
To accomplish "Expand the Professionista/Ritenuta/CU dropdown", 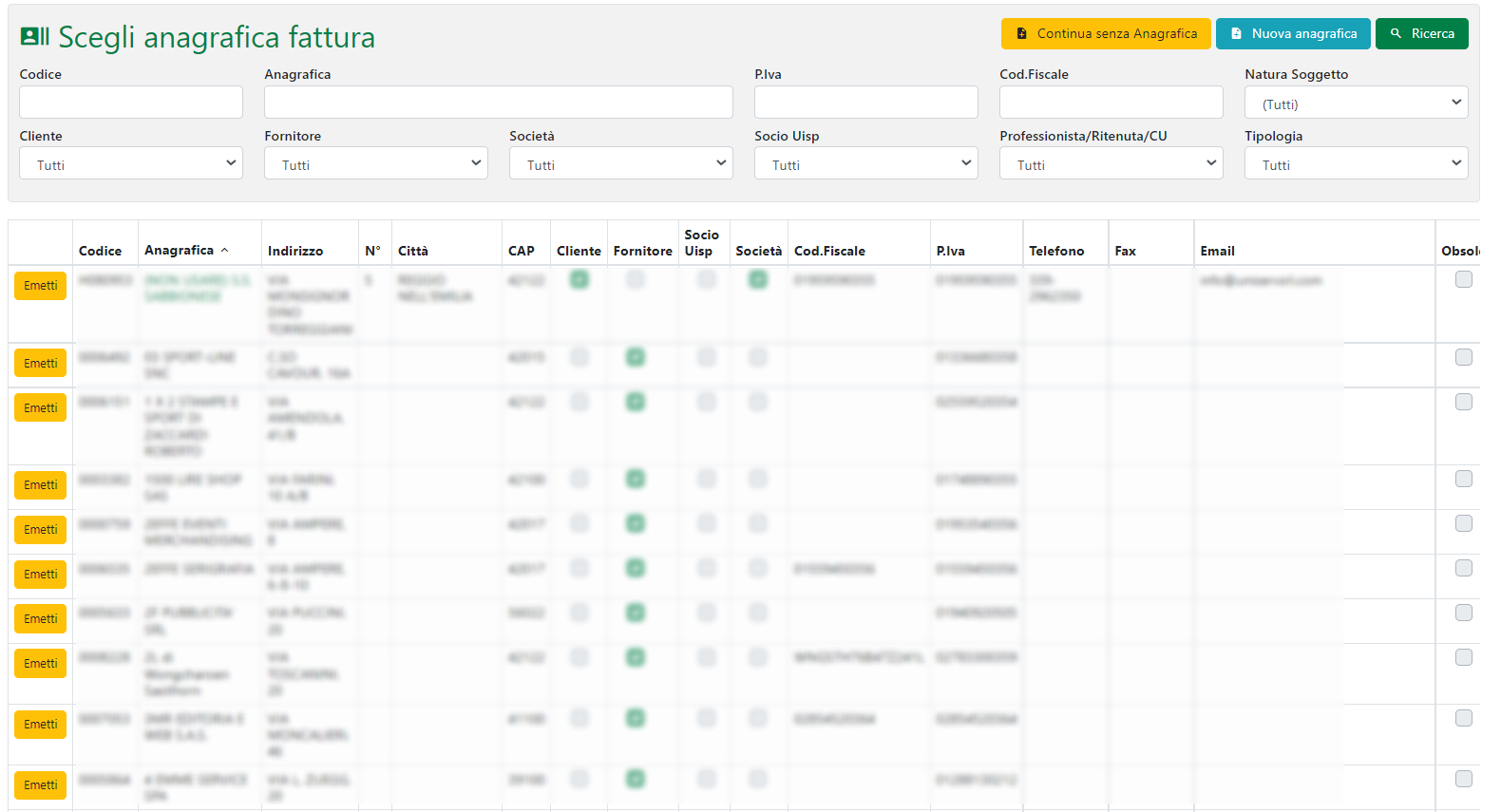I will [x=1111, y=163].
